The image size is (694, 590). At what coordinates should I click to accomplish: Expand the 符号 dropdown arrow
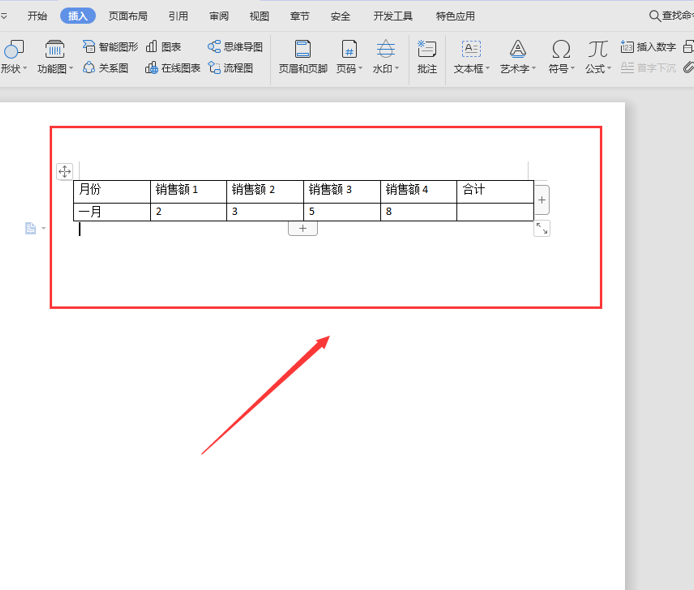pos(572,68)
